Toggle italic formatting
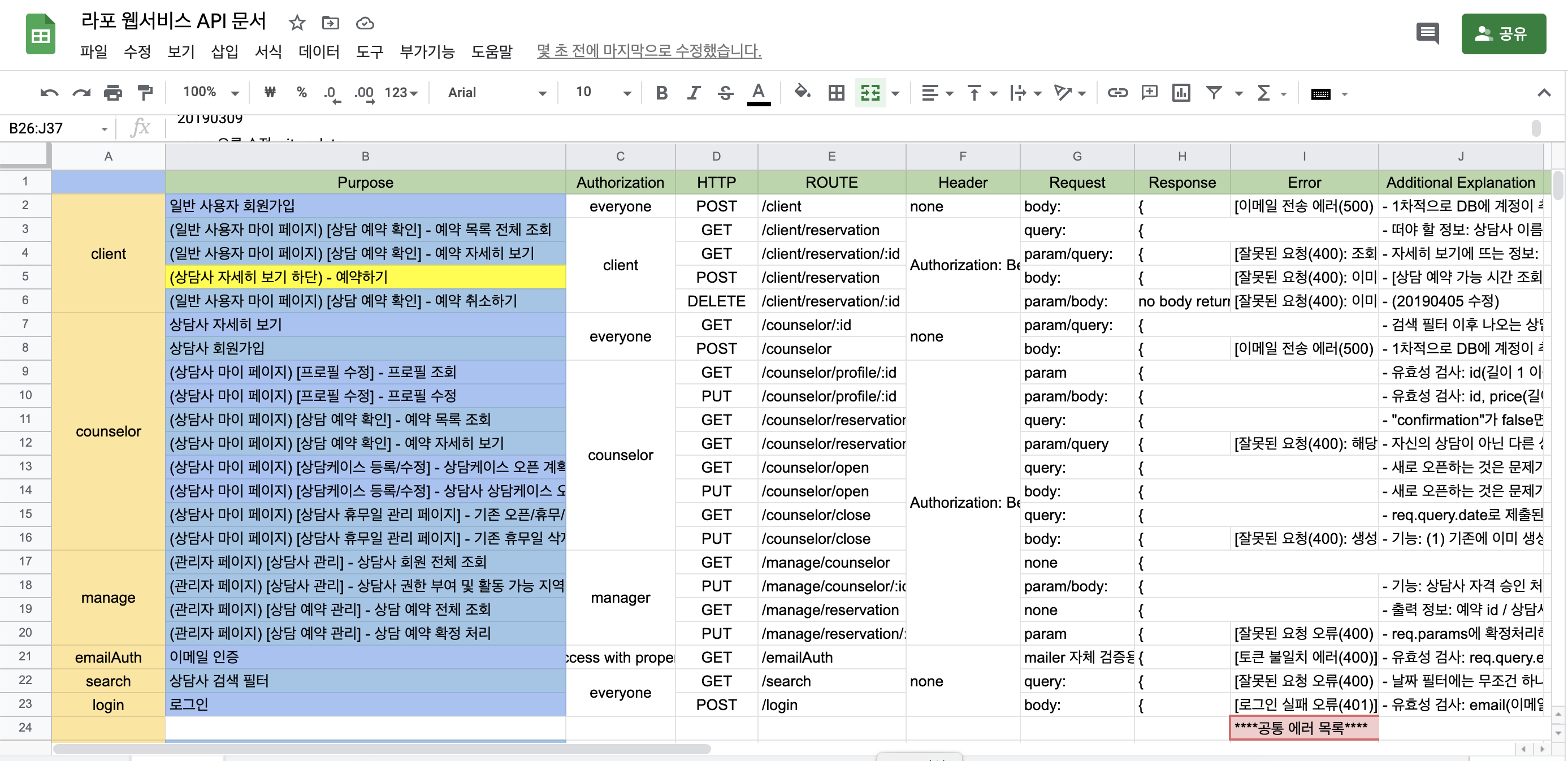The image size is (1568, 761). pos(694,93)
